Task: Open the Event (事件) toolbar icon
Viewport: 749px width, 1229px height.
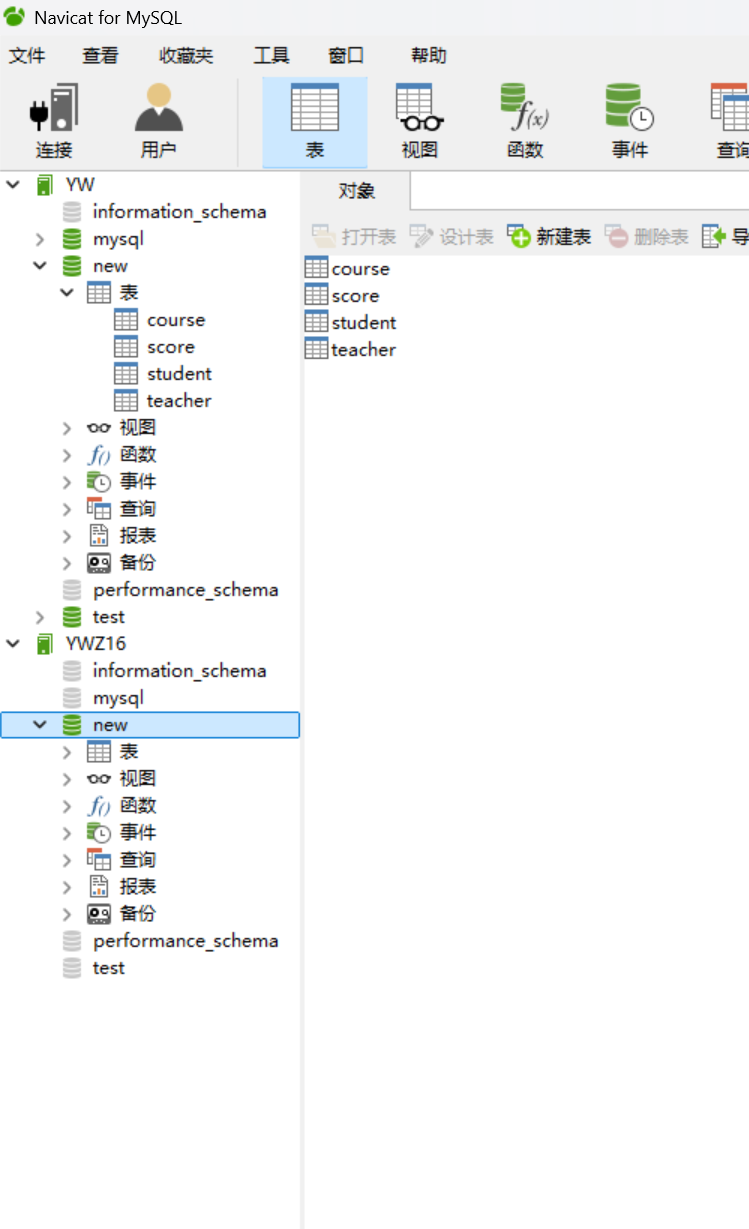Action: [630, 122]
